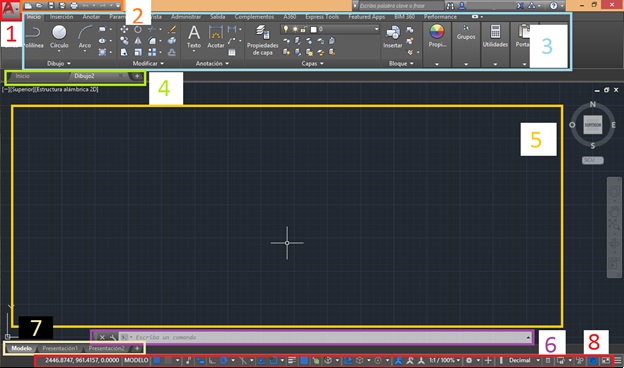Add new layout with plus next to Presentación2
Viewport: 624px width, 368px height.
click(x=137, y=349)
